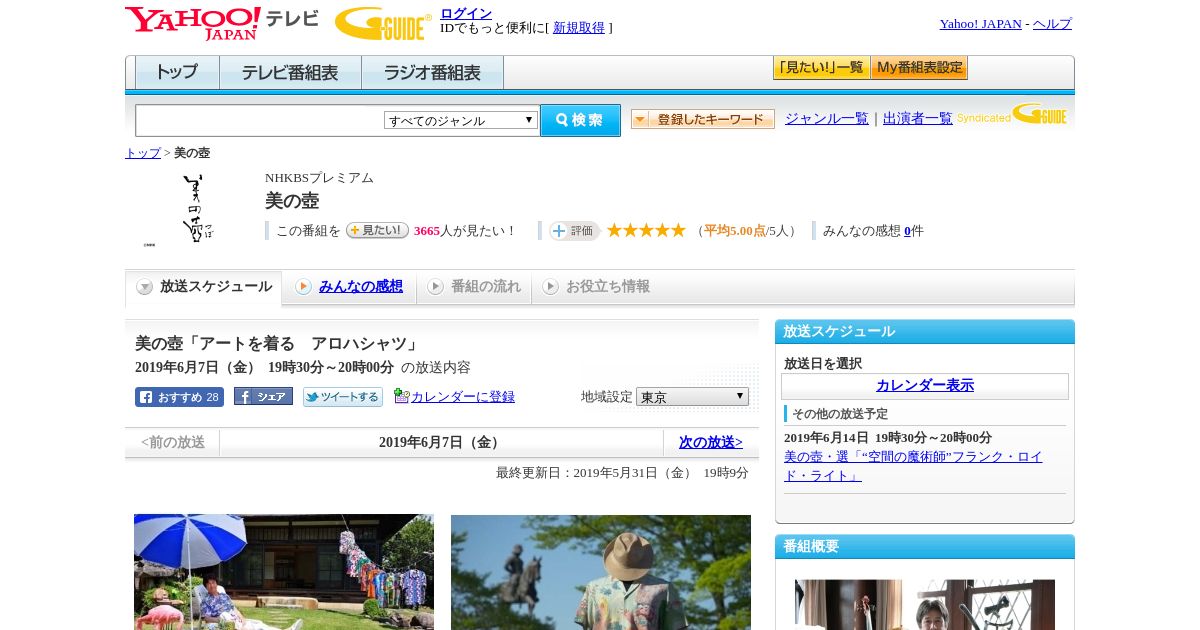The height and width of the screenshot is (630, 1200).
Task: Open the すべてのジャンル dropdown
Action: coord(461,120)
